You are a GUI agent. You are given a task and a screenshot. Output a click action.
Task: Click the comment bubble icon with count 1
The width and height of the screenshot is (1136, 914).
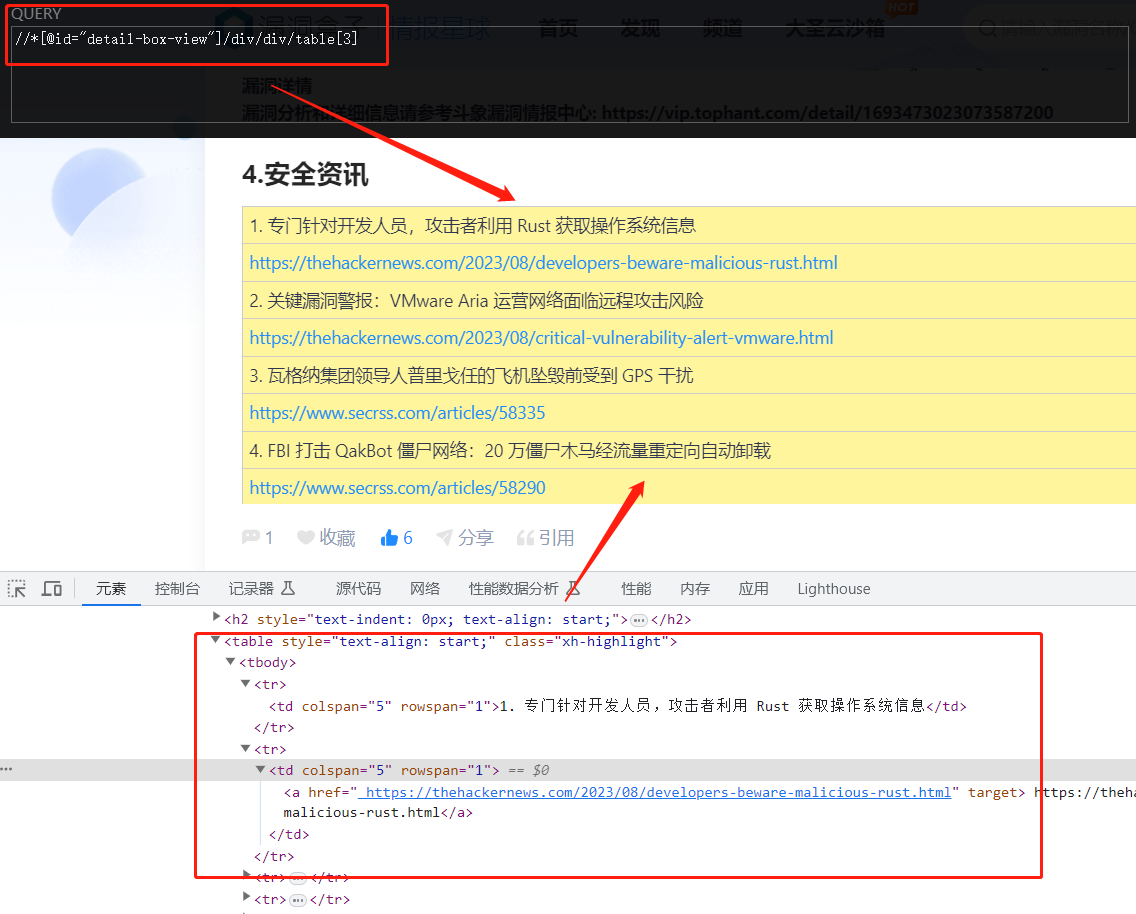point(251,537)
